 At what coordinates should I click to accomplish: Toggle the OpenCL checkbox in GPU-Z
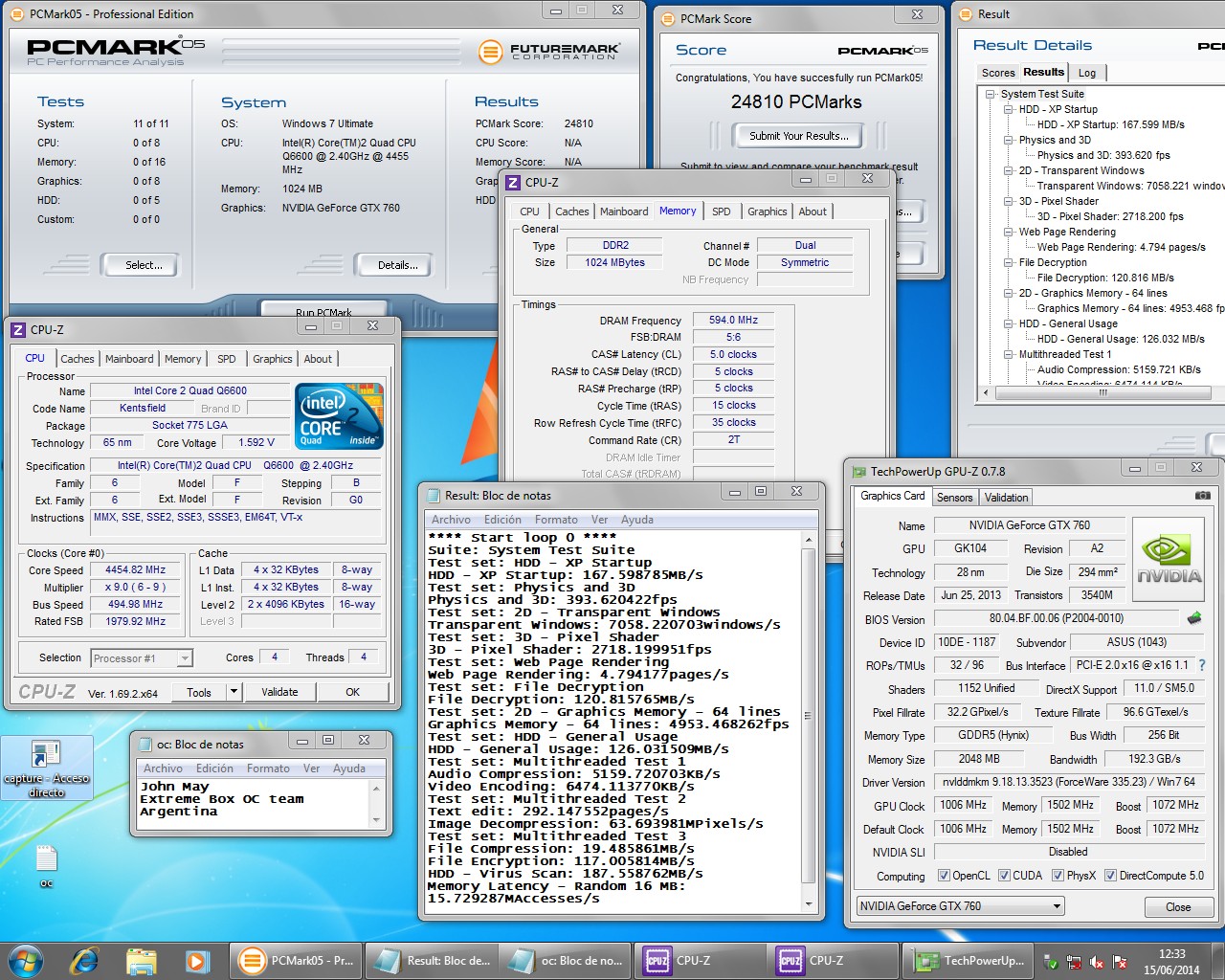click(x=945, y=875)
